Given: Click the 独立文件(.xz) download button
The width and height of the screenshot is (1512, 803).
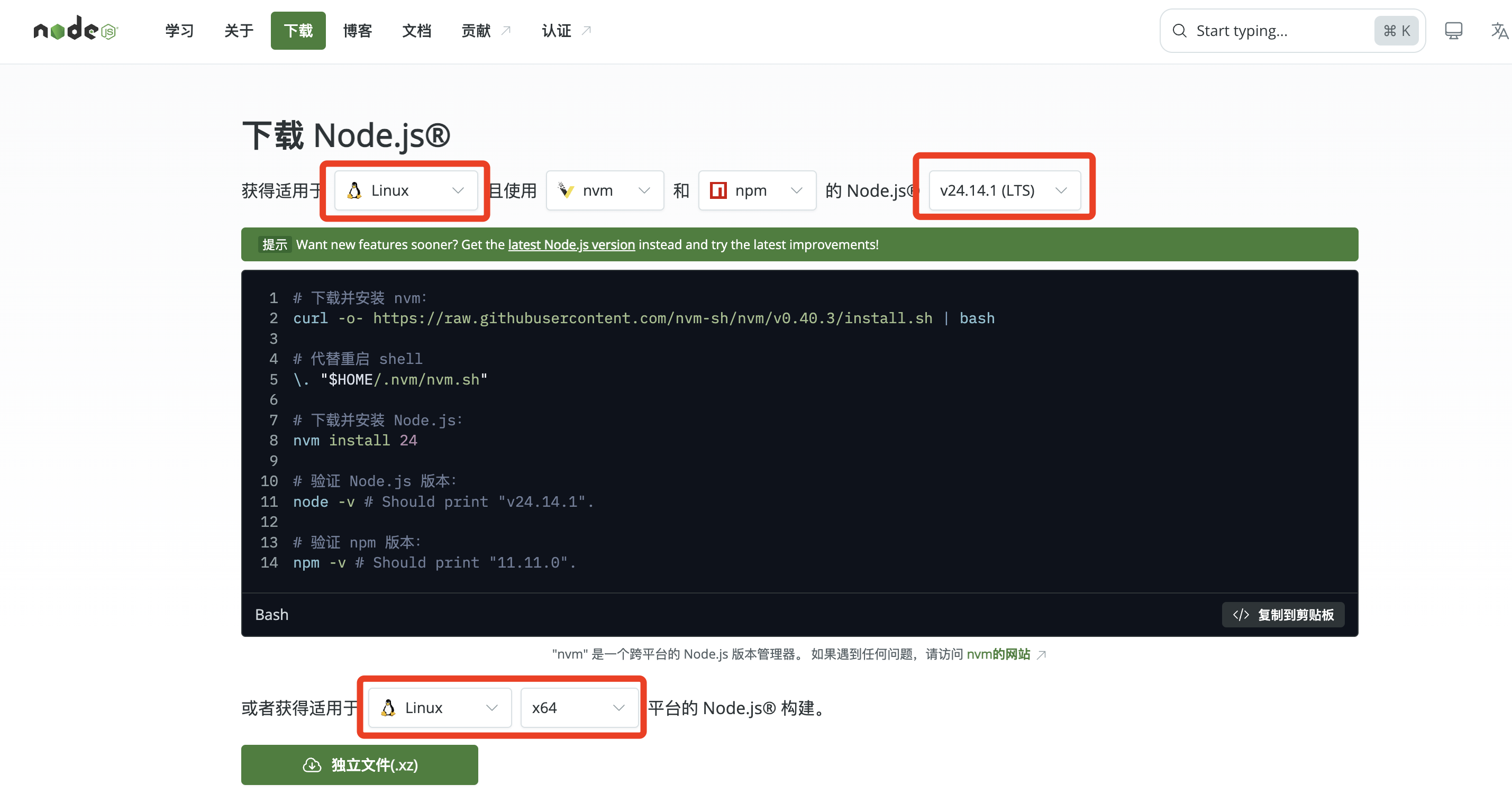Looking at the screenshot, I should (359, 765).
